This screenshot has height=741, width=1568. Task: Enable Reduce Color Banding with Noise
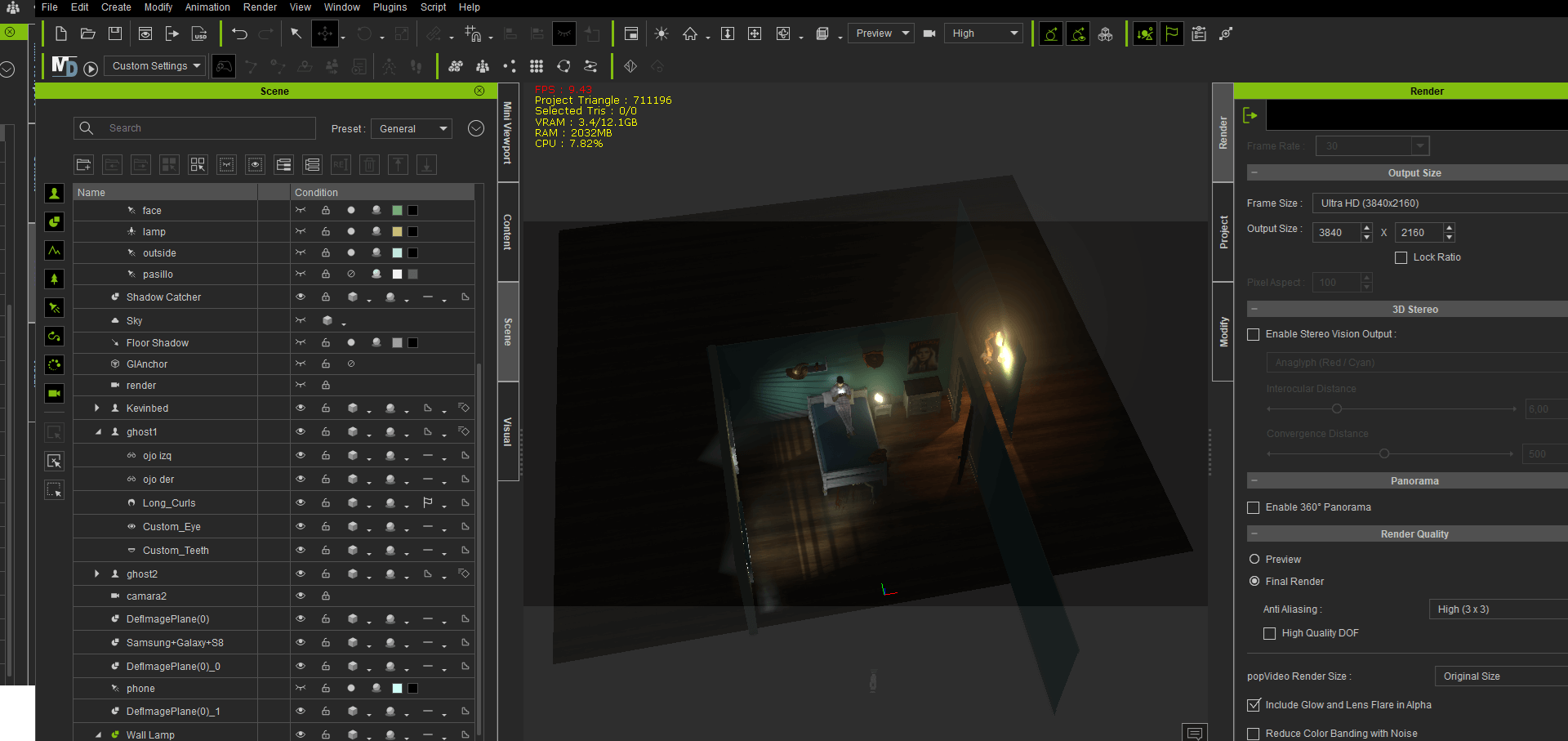(x=1254, y=734)
